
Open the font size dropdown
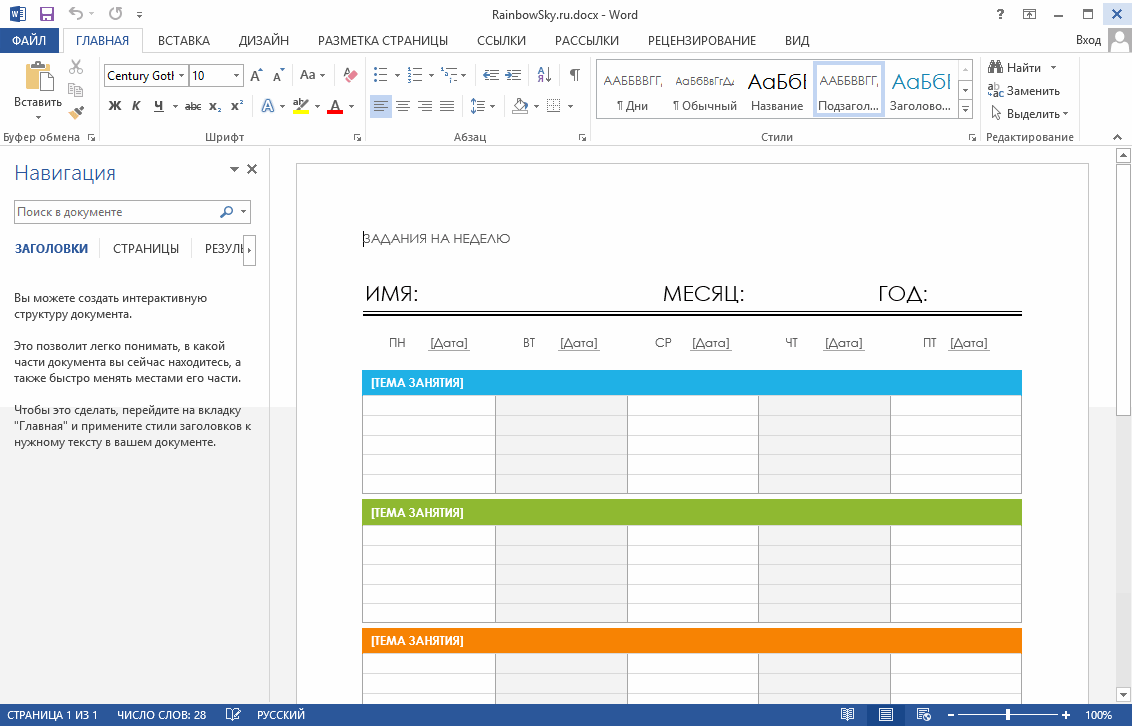tap(236, 76)
